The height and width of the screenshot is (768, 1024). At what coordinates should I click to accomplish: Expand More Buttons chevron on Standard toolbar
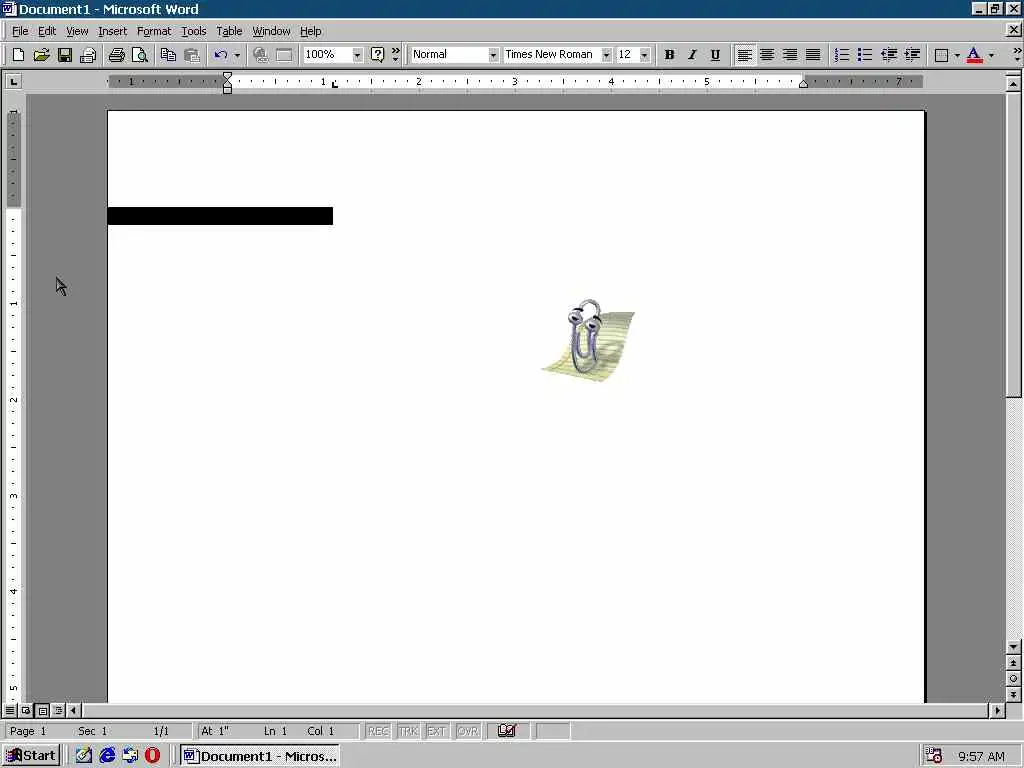pyautogui.click(x=395, y=55)
